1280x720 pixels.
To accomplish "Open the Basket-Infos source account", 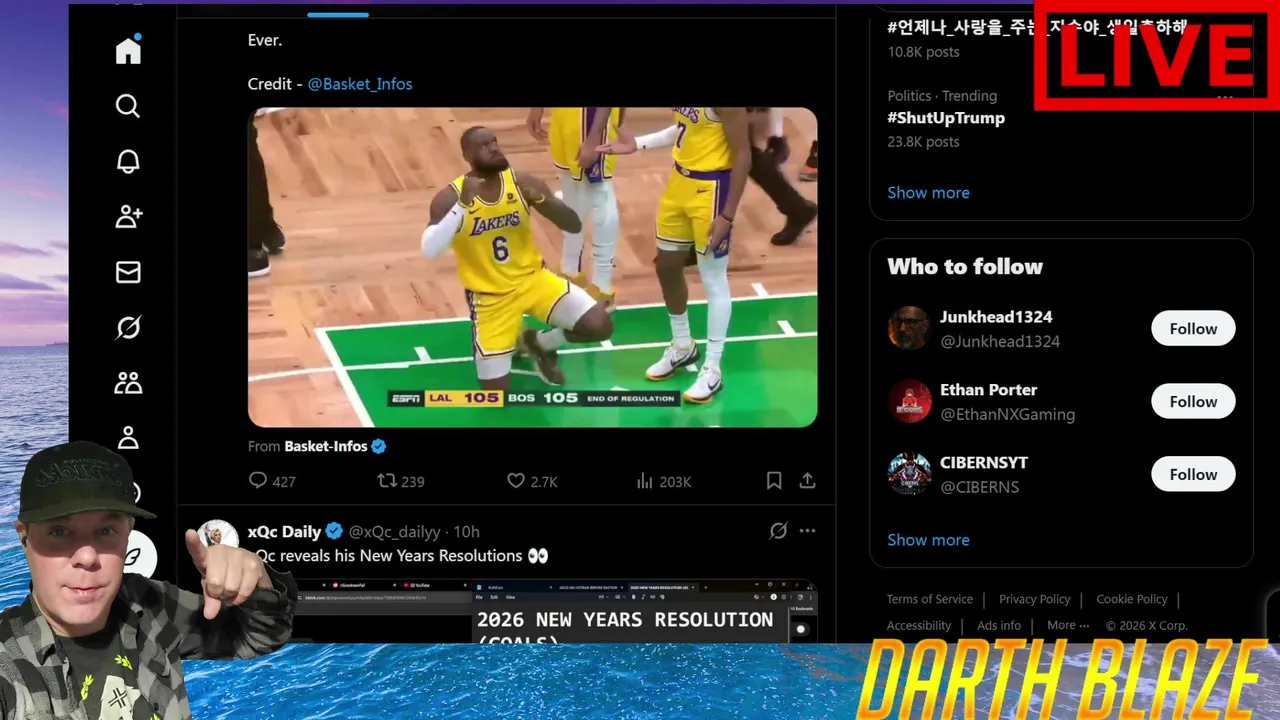I will point(326,446).
